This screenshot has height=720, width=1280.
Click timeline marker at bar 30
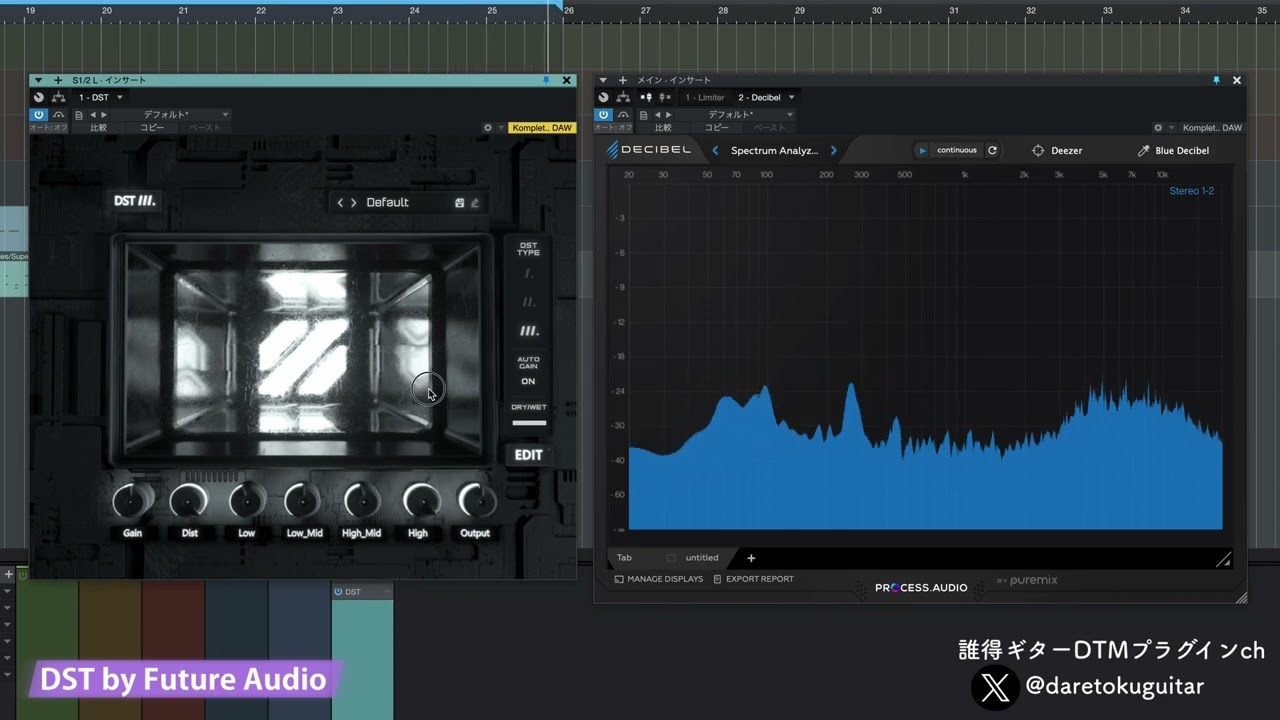point(877,10)
